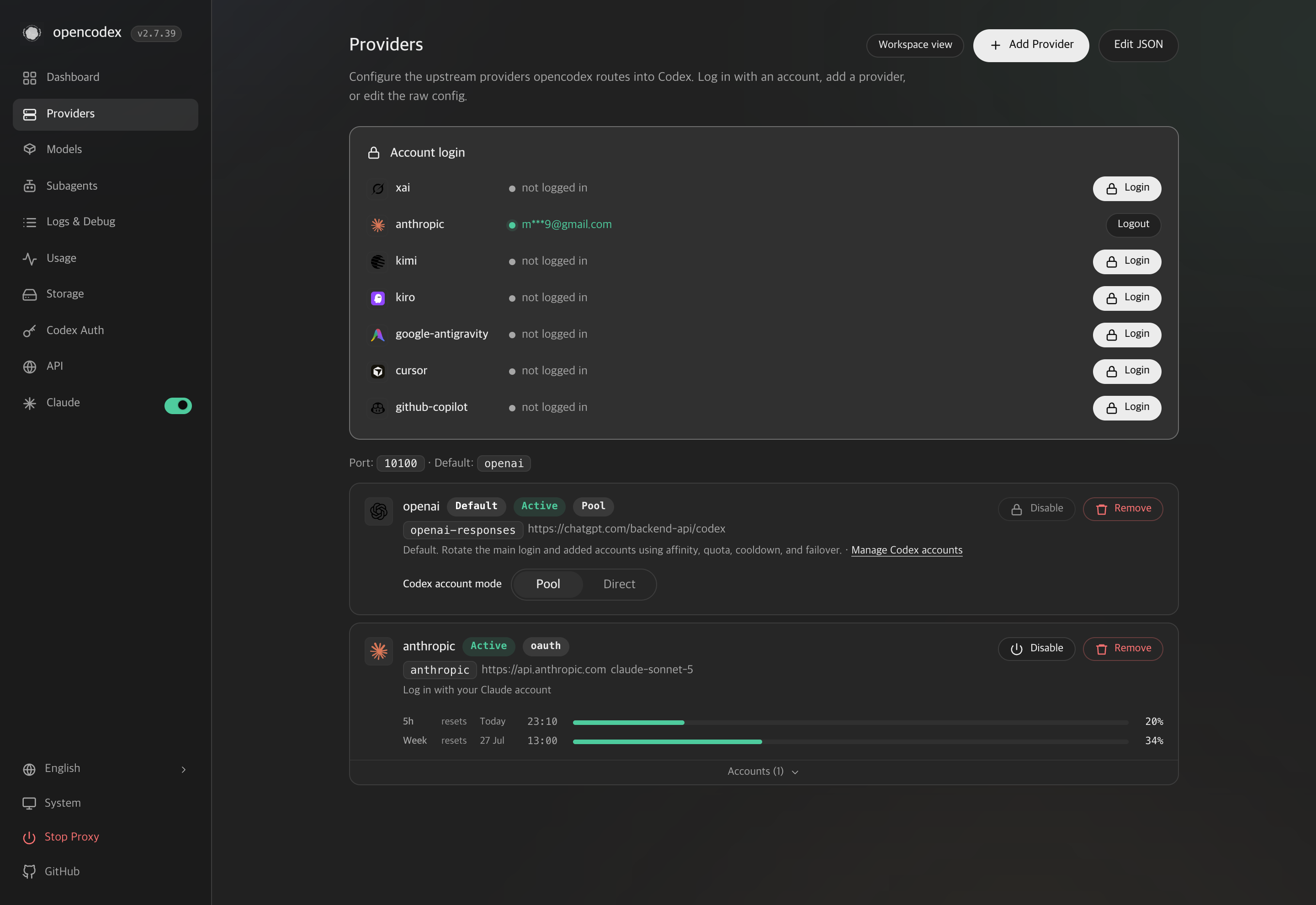Image resolution: width=1316 pixels, height=905 pixels.
Task: Open Storage page
Action: [106, 294]
